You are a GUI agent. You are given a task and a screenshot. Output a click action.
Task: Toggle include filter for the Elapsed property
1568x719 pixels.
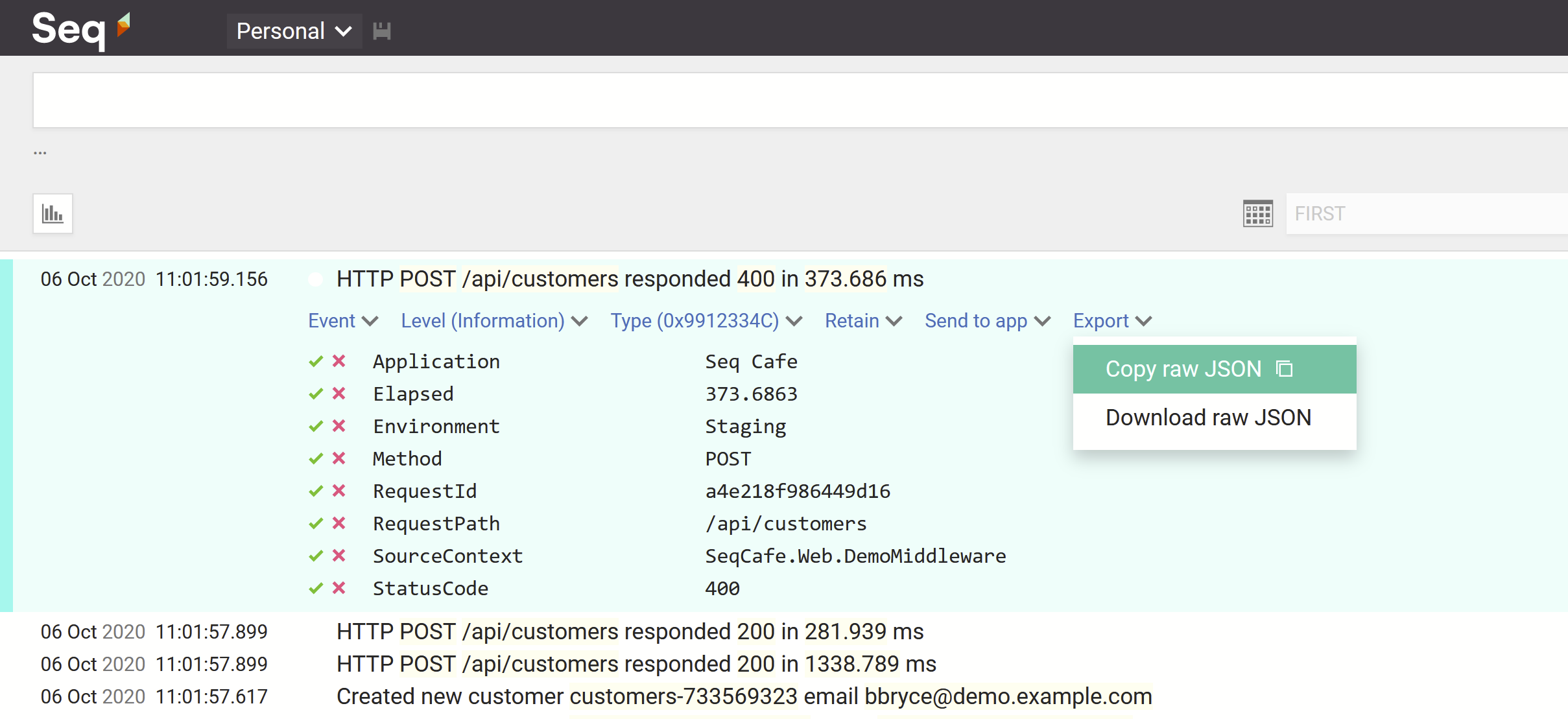(316, 394)
